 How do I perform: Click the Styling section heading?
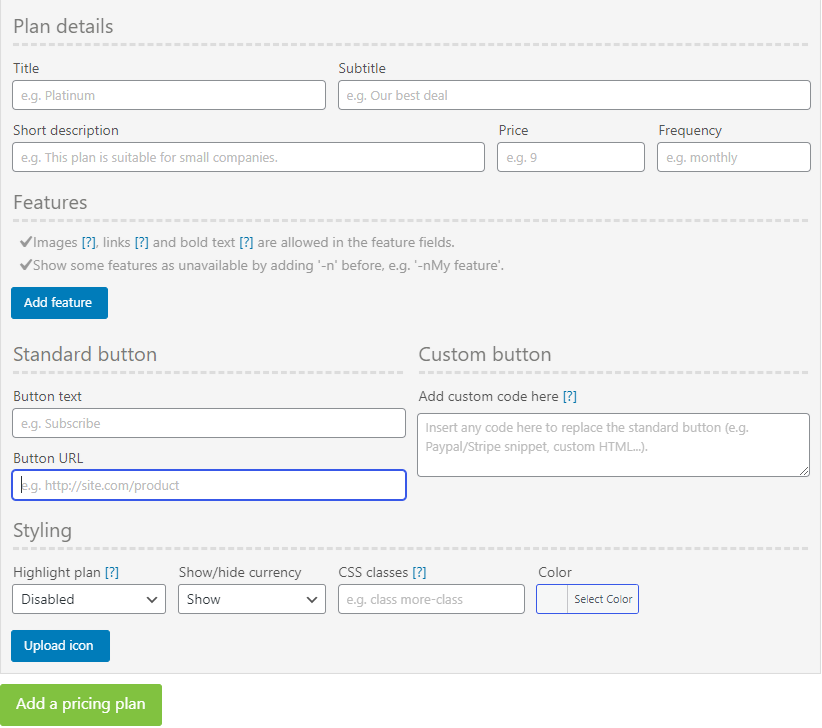[x=42, y=531]
